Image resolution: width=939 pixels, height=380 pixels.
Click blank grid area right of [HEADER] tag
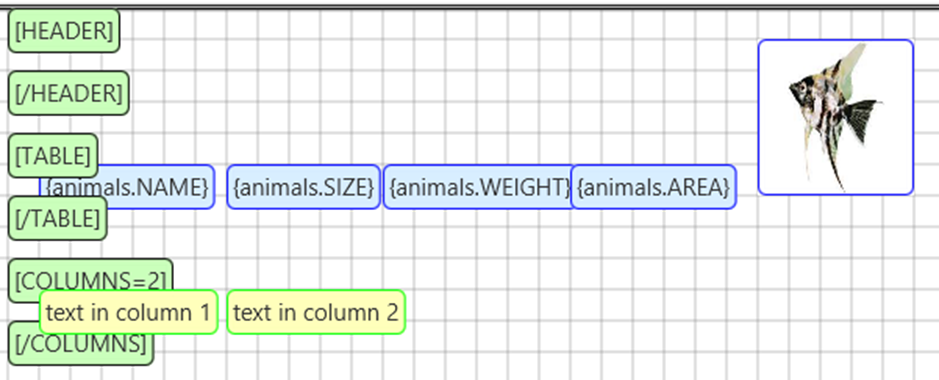click(419, 31)
